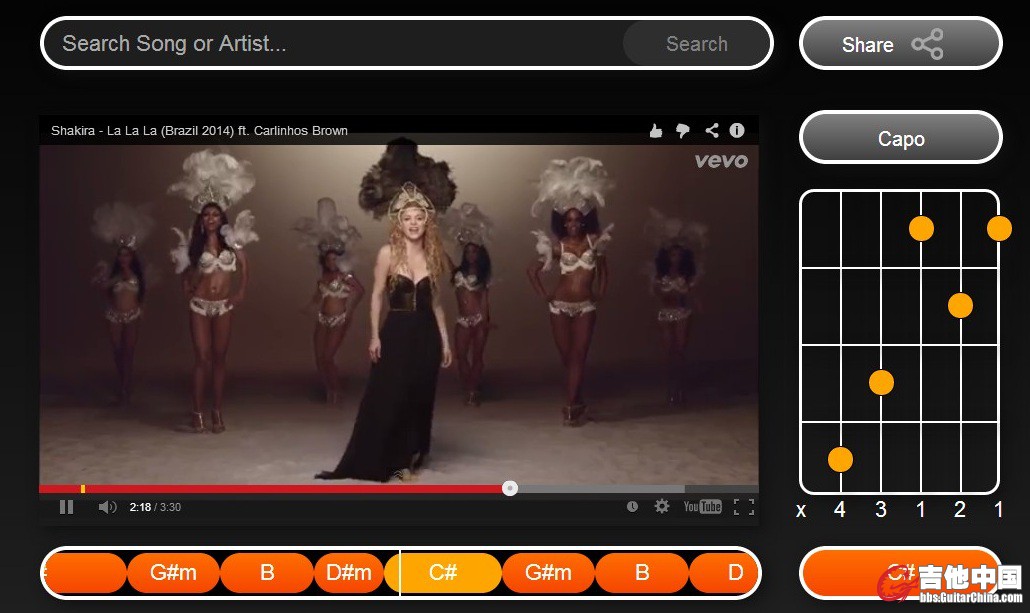Open the Capo settings

point(901,138)
